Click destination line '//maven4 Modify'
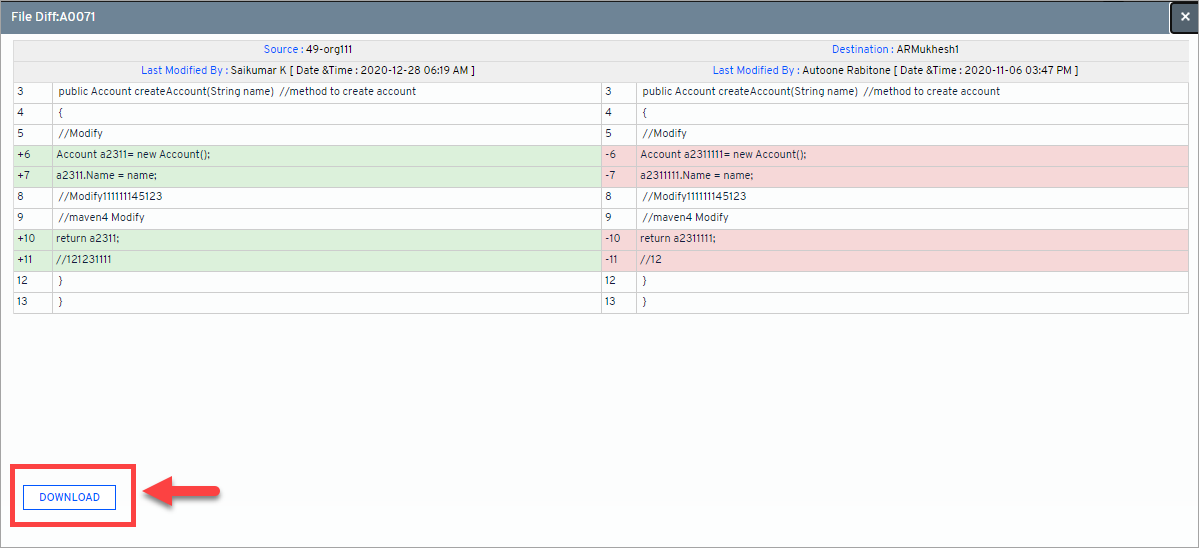This screenshot has width=1199, height=548. 685,217
